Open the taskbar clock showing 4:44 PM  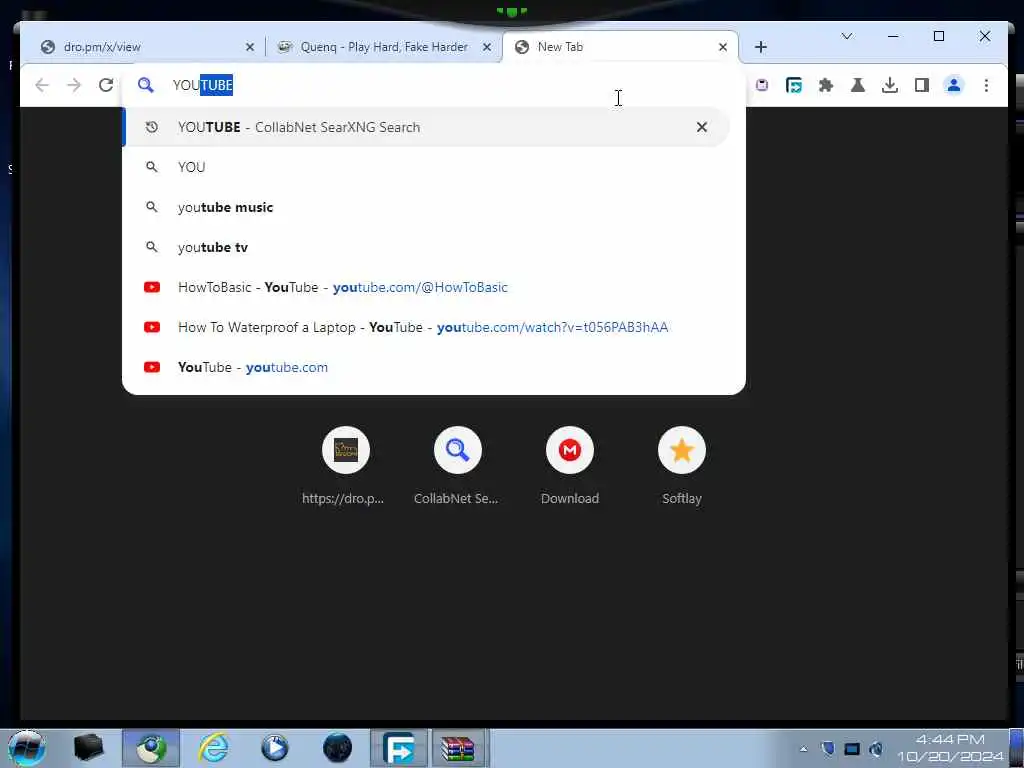[x=950, y=748]
